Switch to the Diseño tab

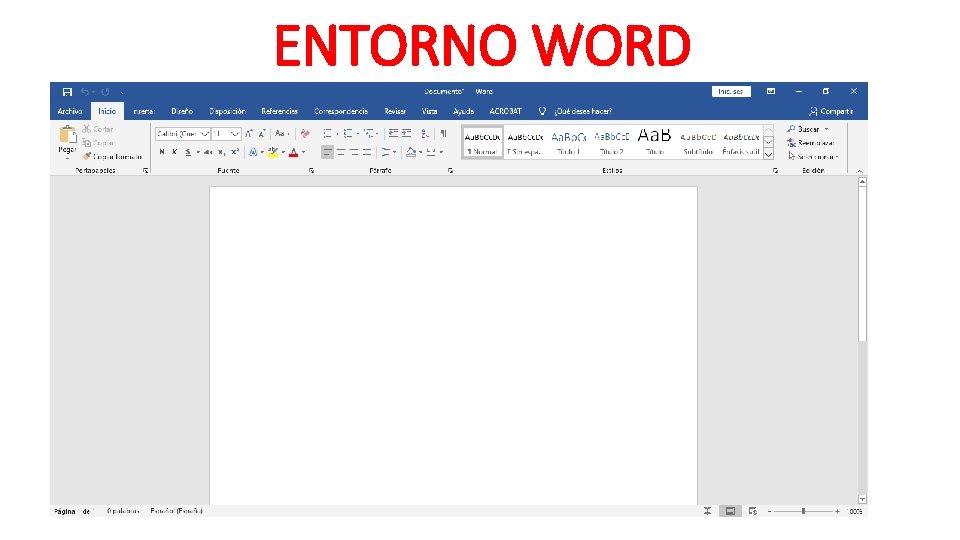tap(182, 111)
